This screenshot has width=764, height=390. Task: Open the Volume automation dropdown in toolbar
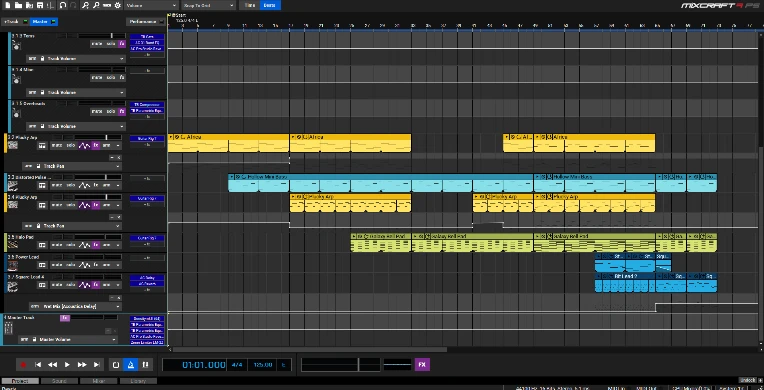pyautogui.click(x=151, y=5)
